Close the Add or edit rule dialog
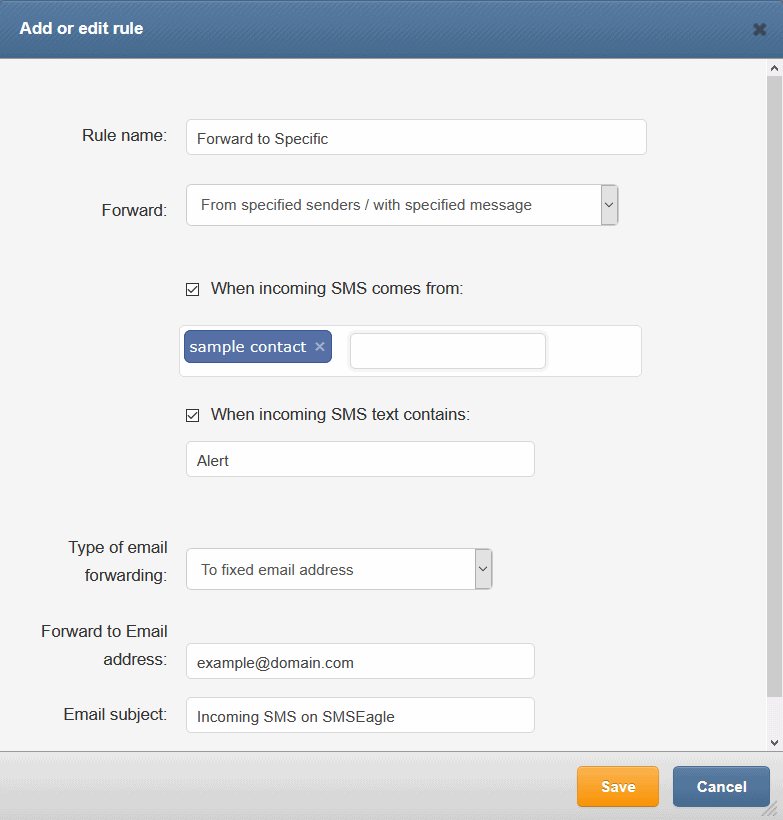783x820 pixels. pos(759,29)
